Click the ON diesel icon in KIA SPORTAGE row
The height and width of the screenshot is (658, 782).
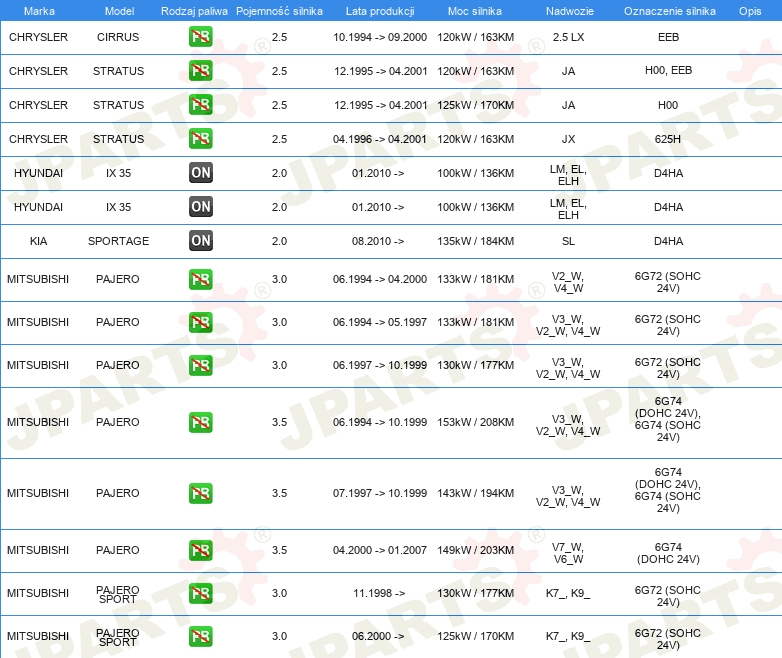point(200,240)
